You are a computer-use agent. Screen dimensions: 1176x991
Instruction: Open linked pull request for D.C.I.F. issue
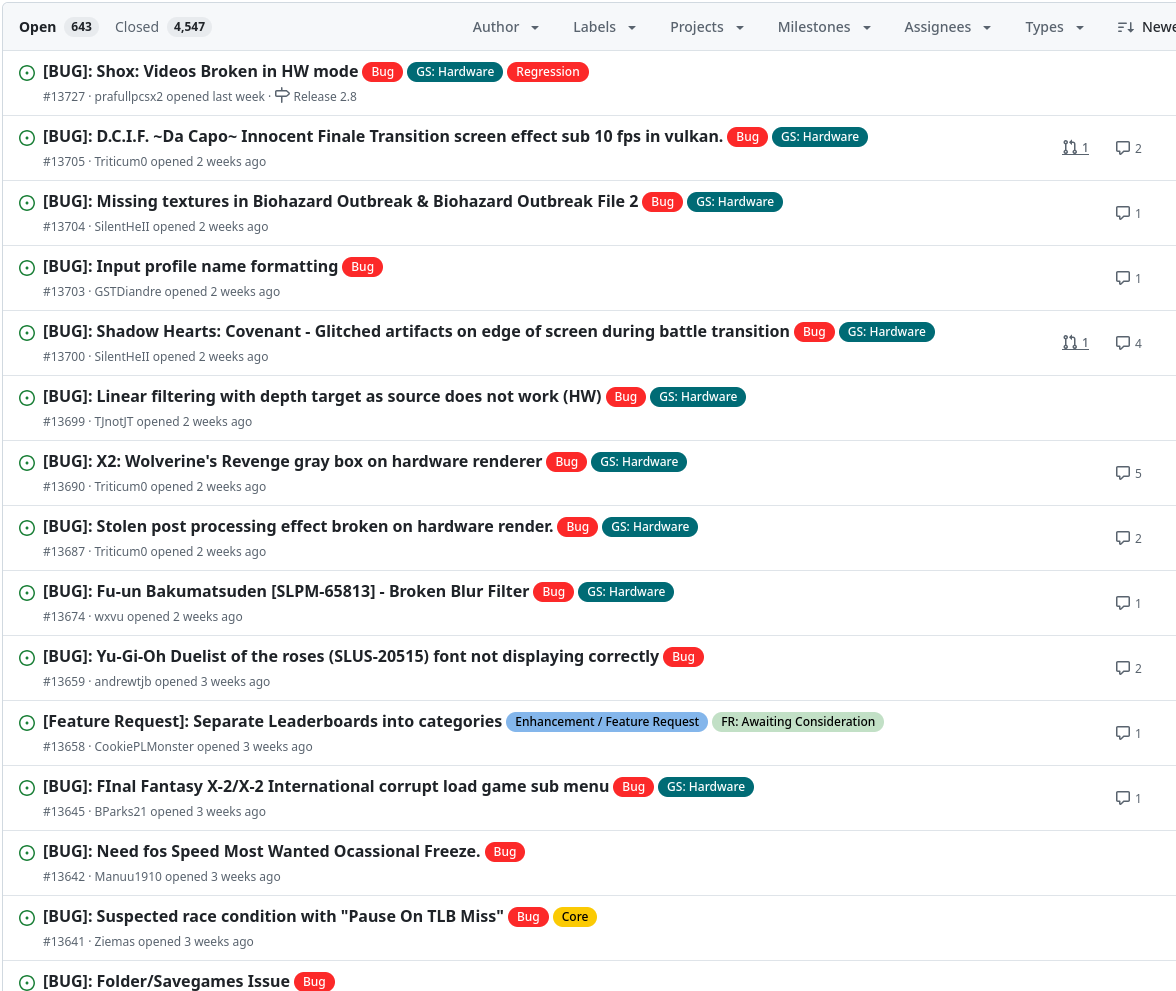point(1076,148)
